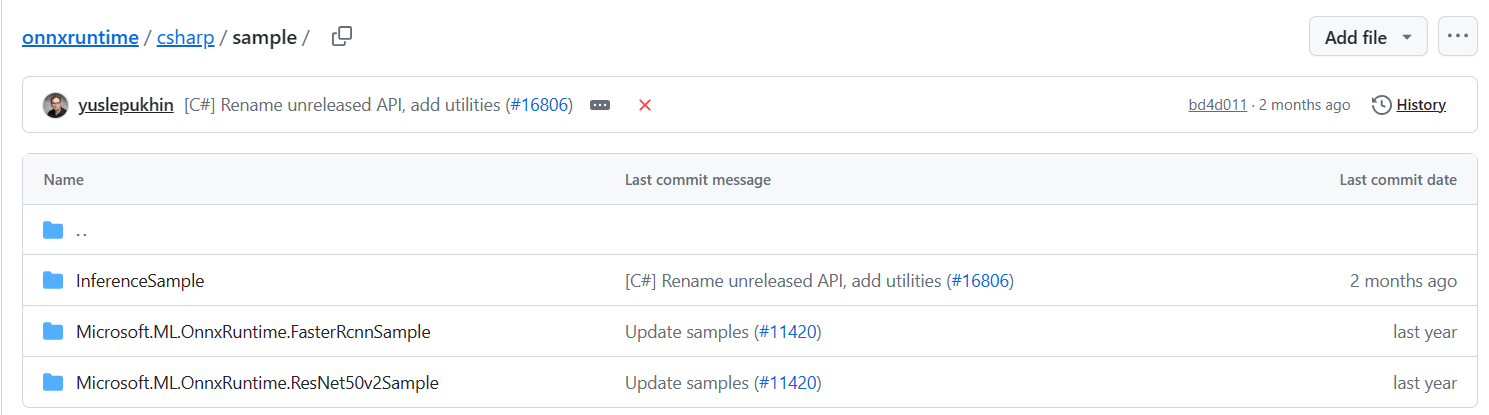The image size is (1489, 415).
Task: Open Microsoft.ML.OnnxRuntime.FasterRcnnSample folder
Action: pos(253,332)
